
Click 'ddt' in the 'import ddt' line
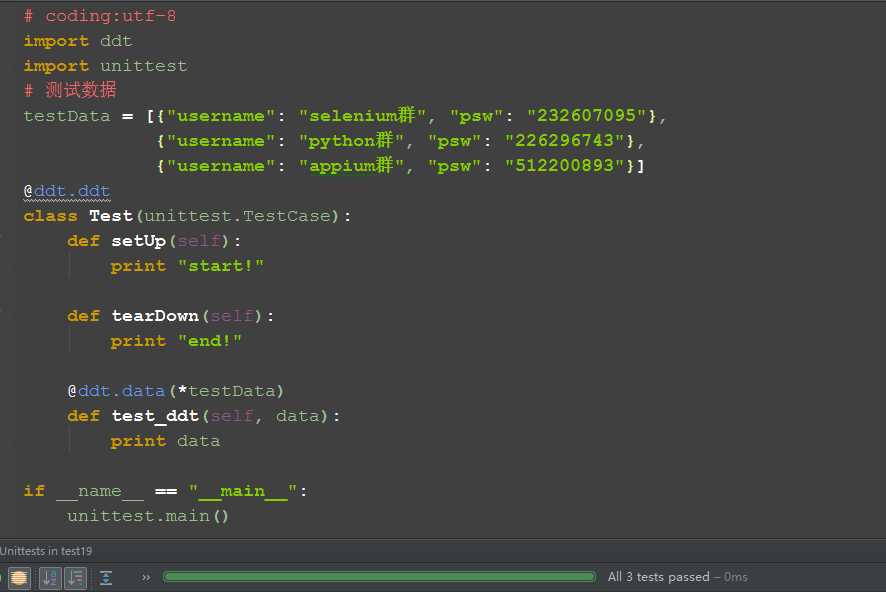point(116,41)
